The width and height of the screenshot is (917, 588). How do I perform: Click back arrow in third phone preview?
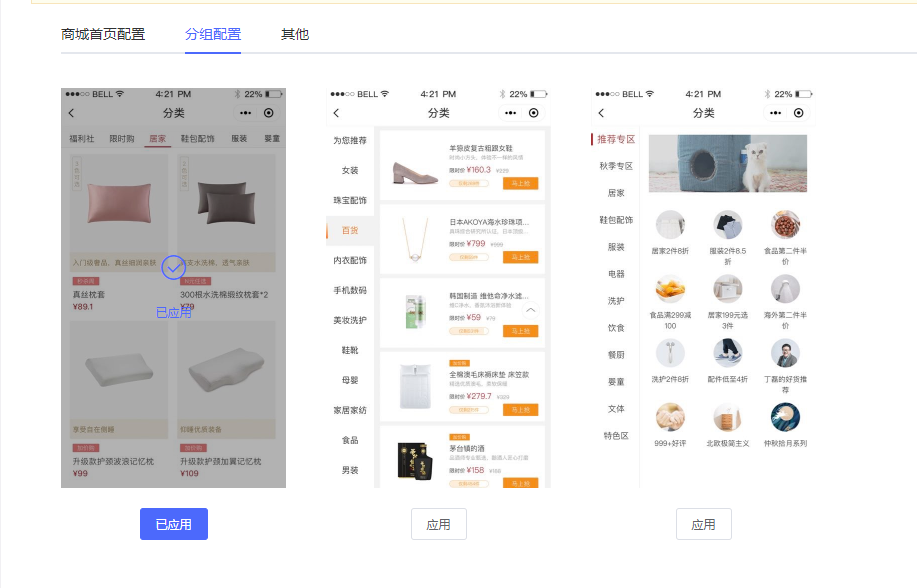tap(601, 113)
